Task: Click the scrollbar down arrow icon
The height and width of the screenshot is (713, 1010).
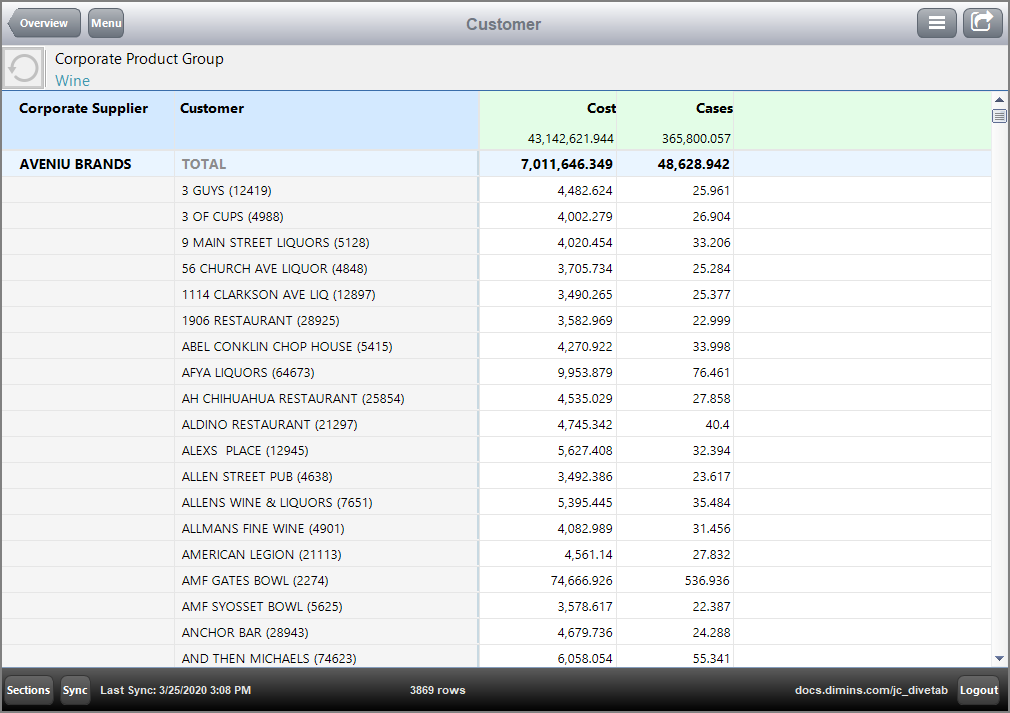Action: pyautogui.click(x=1000, y=658)
